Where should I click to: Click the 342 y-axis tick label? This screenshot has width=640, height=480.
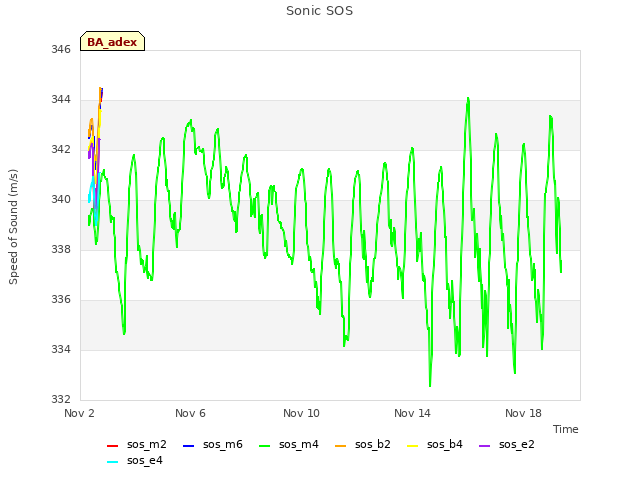click(61, 150)
